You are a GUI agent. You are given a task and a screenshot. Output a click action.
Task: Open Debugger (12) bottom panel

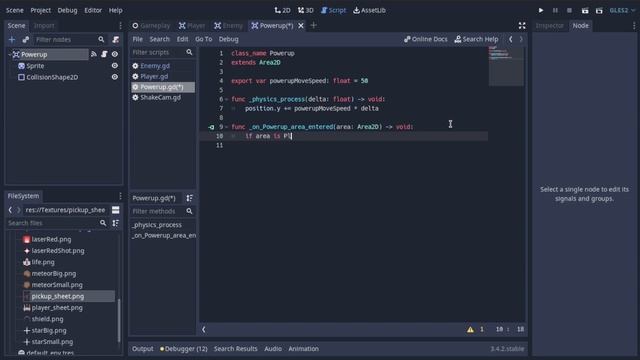point(184,349)
